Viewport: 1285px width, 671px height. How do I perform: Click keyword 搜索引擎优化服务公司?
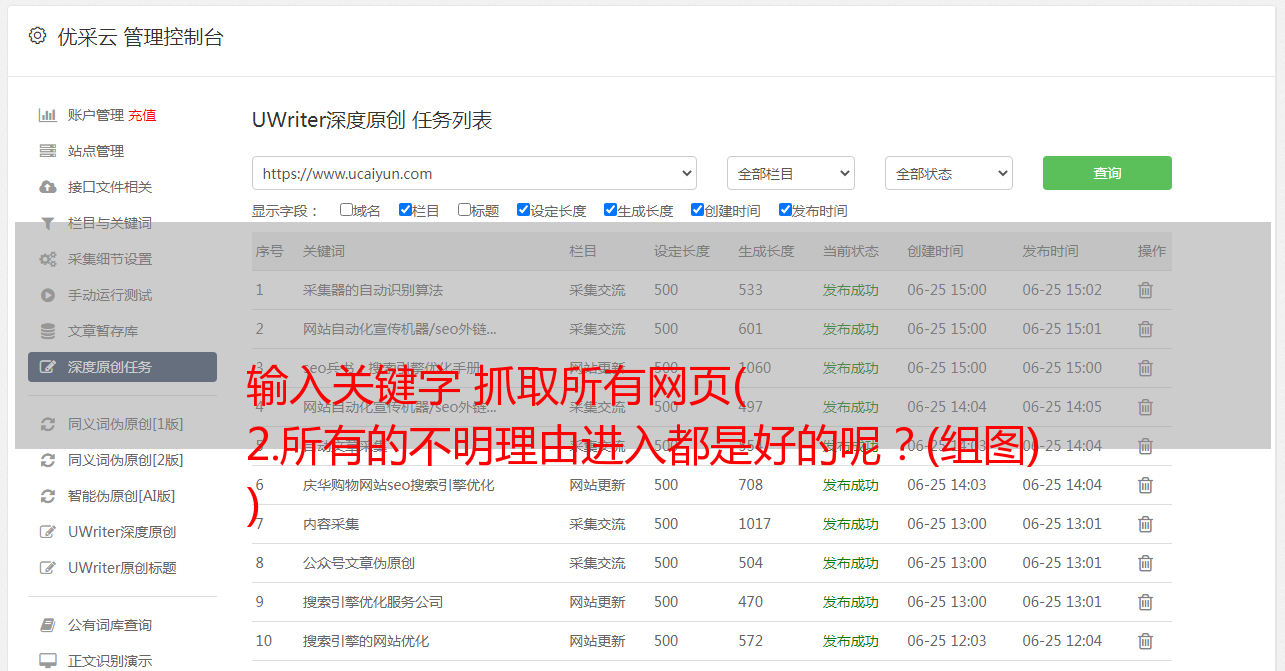[373, 602]
